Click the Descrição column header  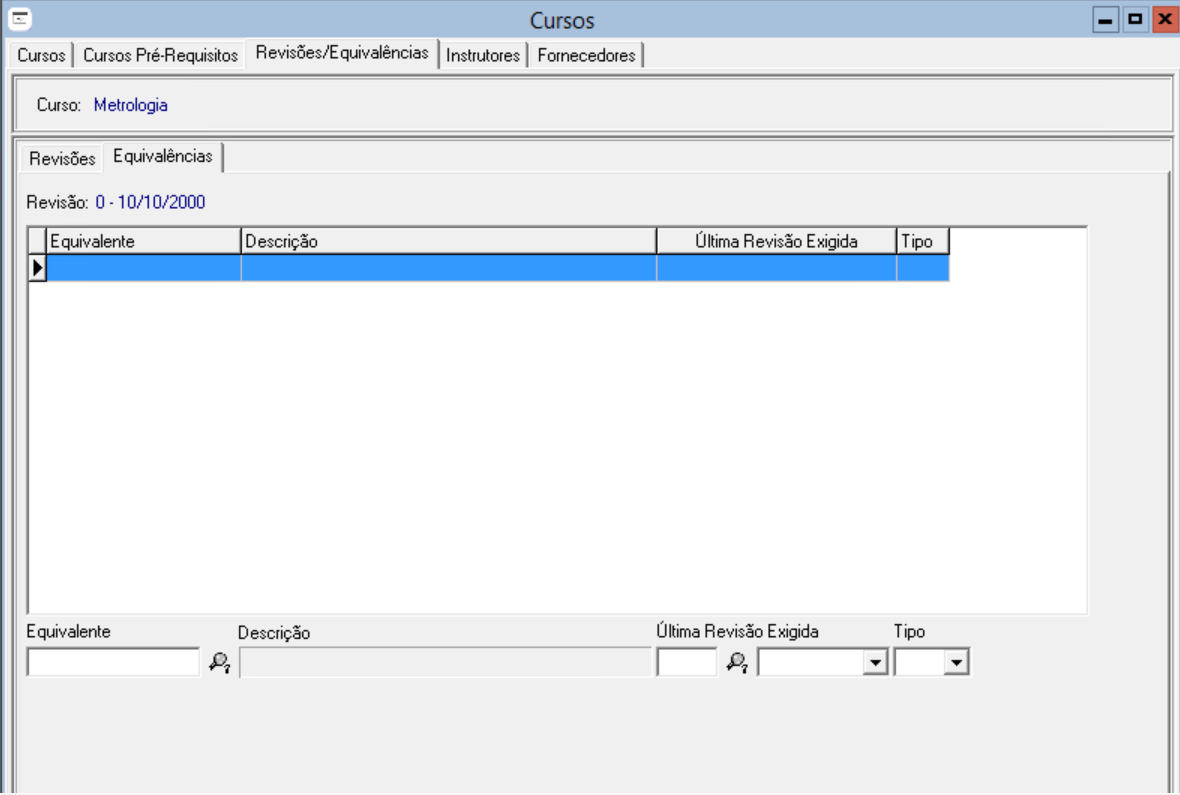click(448, 241)
